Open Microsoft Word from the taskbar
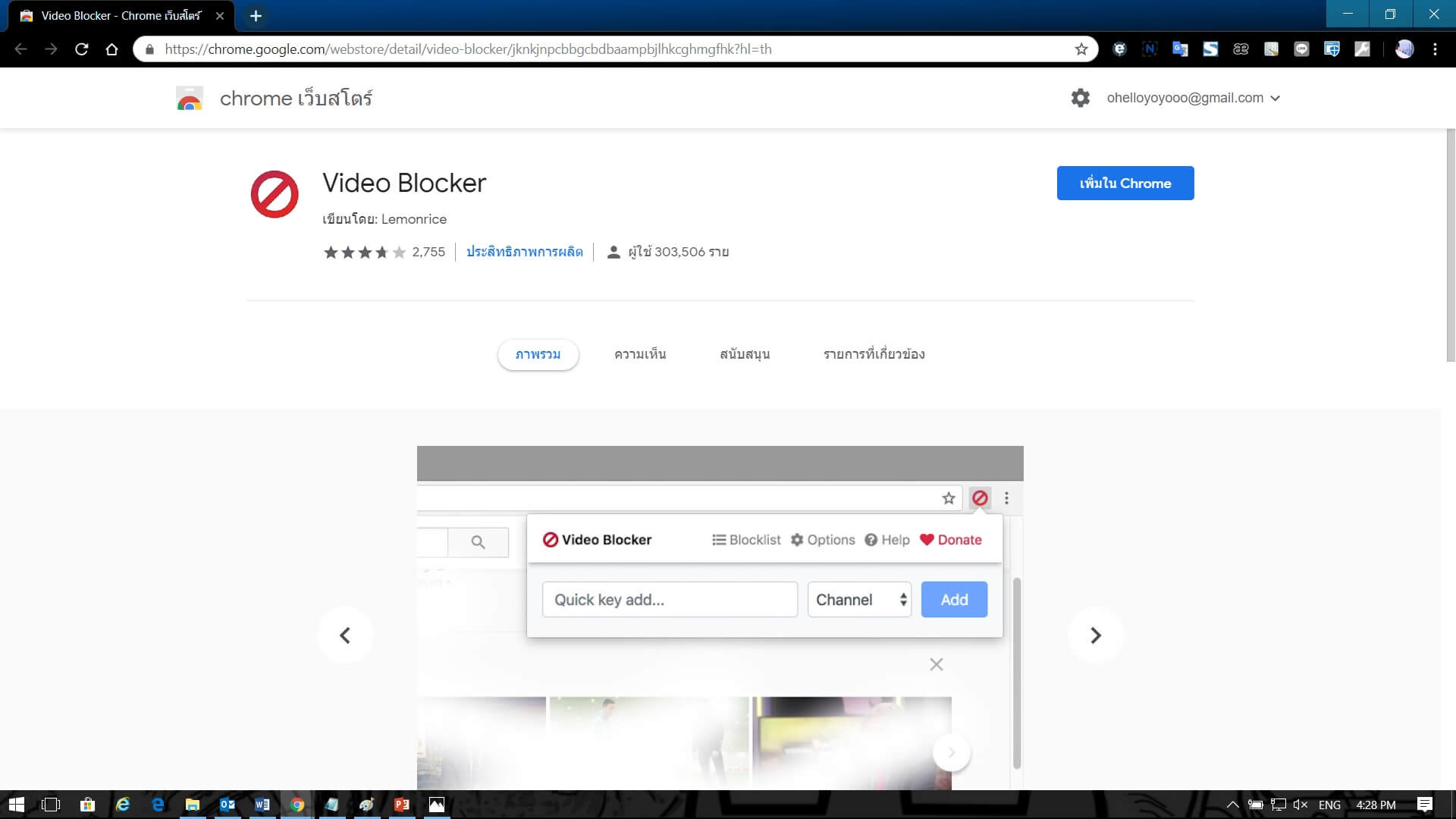The width and height of the screenshot is (1456, 819). 262,805
